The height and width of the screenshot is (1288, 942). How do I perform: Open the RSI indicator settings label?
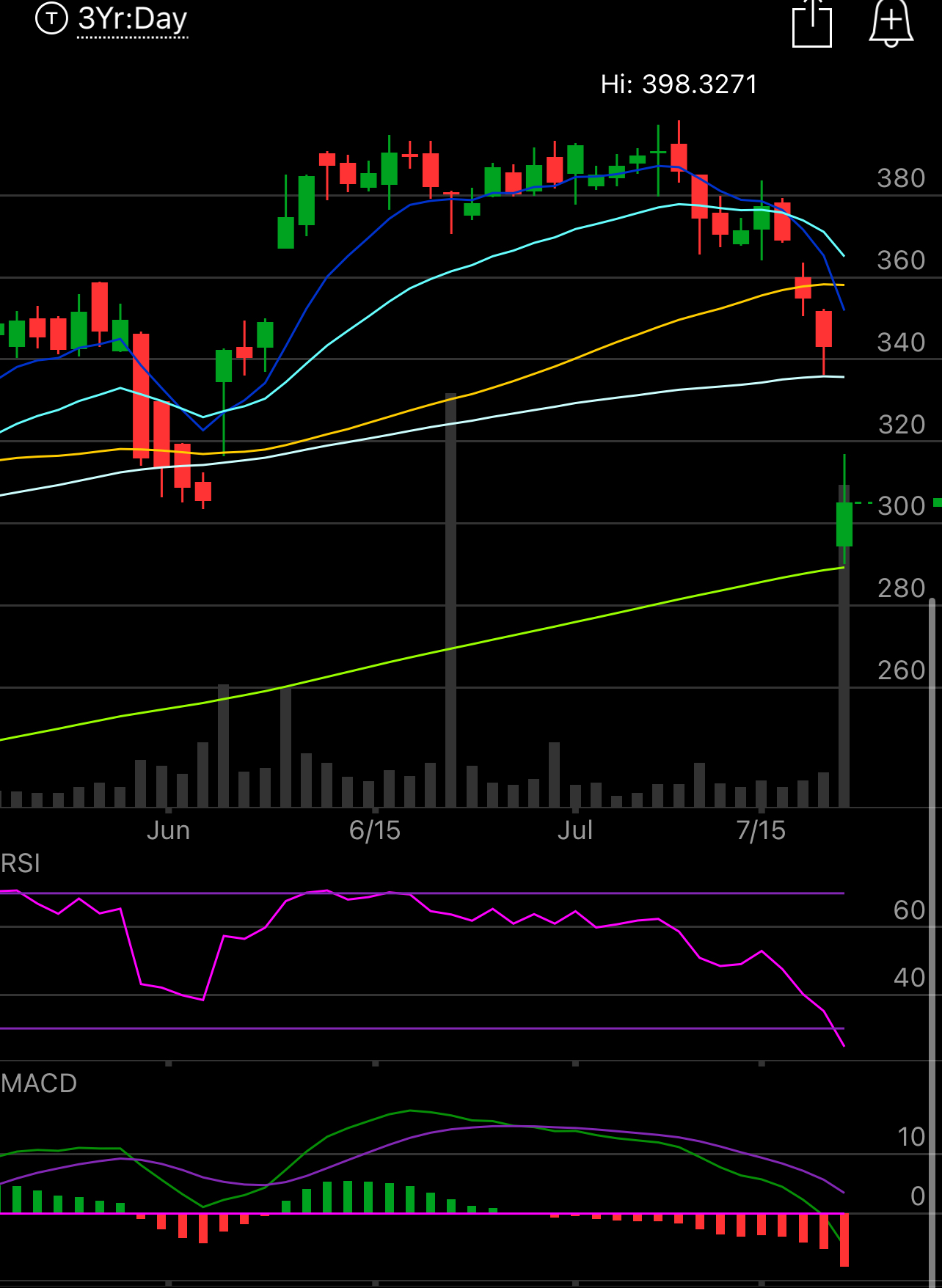[x=21, y=863]
